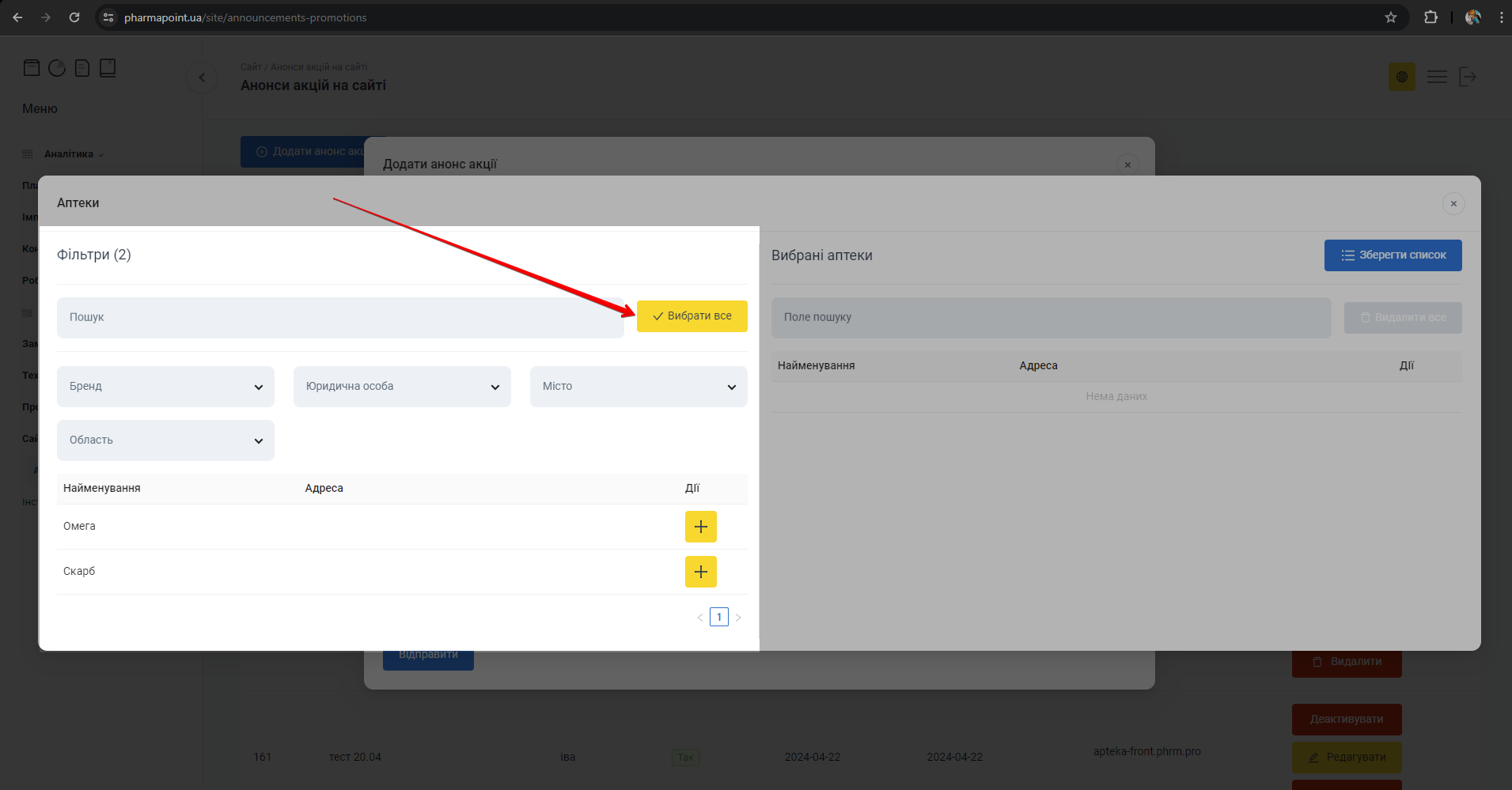Click the Видалити все button
The height and width of the screenshot is (790, 1512).
coord(1402,318)
